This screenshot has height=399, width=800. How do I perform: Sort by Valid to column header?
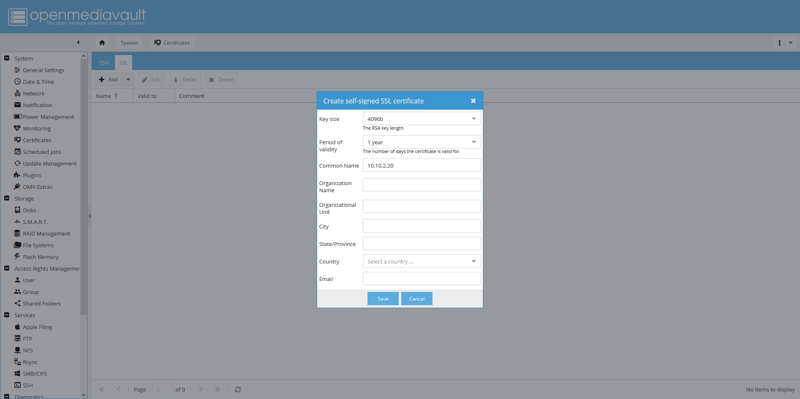click(154, 96)
